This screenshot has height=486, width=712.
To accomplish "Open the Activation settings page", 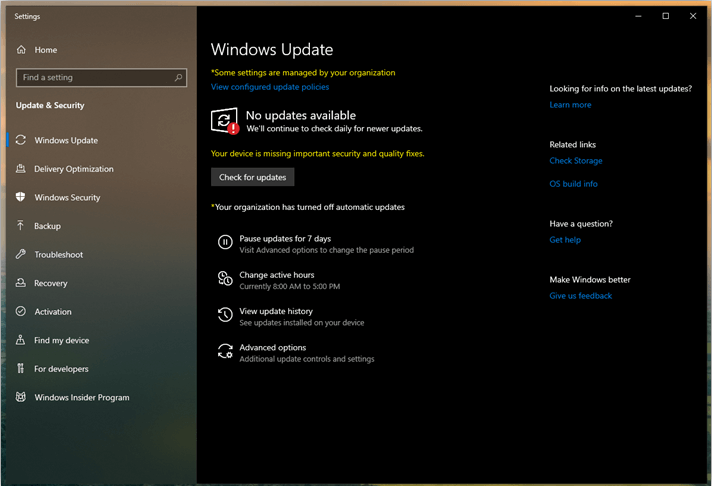I will point(53,312).
